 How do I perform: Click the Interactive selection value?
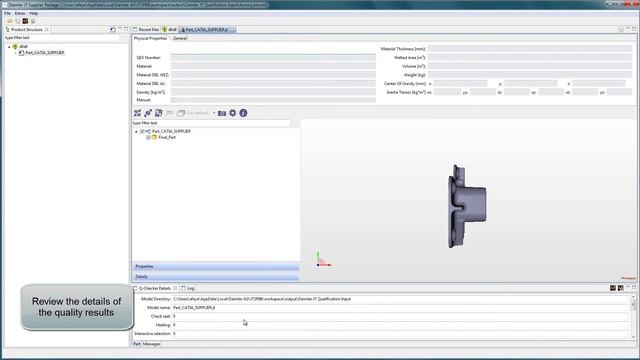174,333
